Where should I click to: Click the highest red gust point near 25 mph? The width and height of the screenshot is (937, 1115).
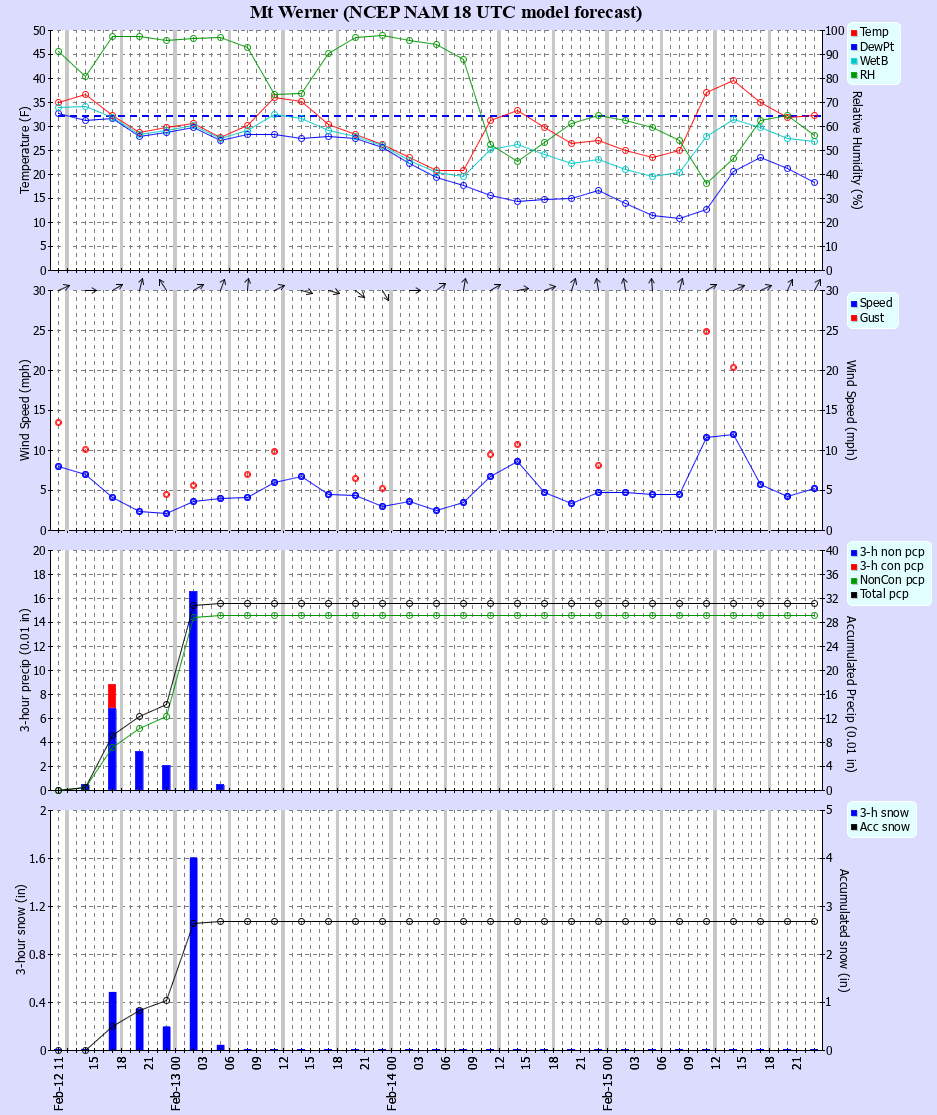tap(706, 331)
